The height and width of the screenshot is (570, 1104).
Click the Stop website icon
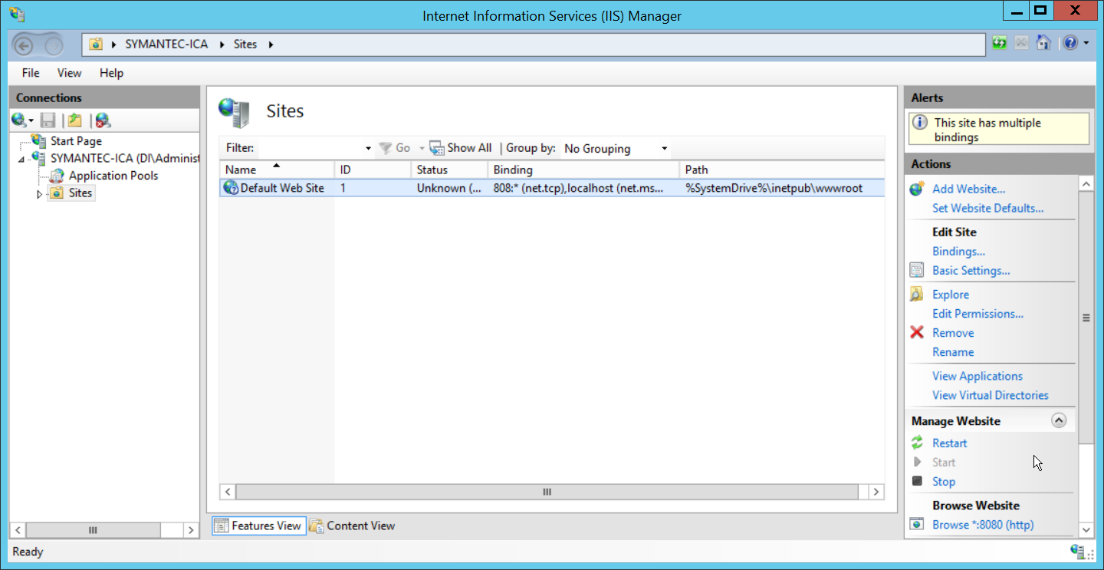917,482
